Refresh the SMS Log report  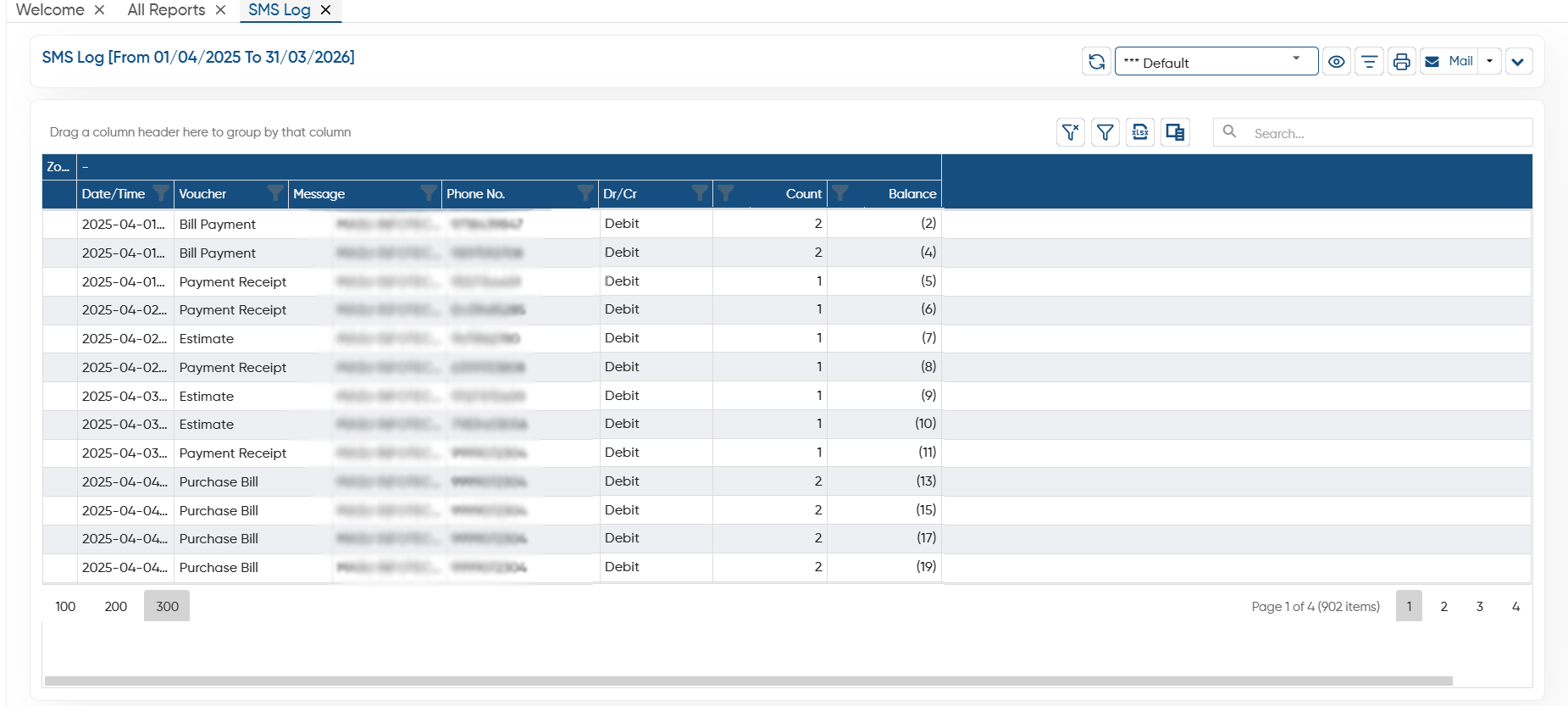(x=1096, y=62)
